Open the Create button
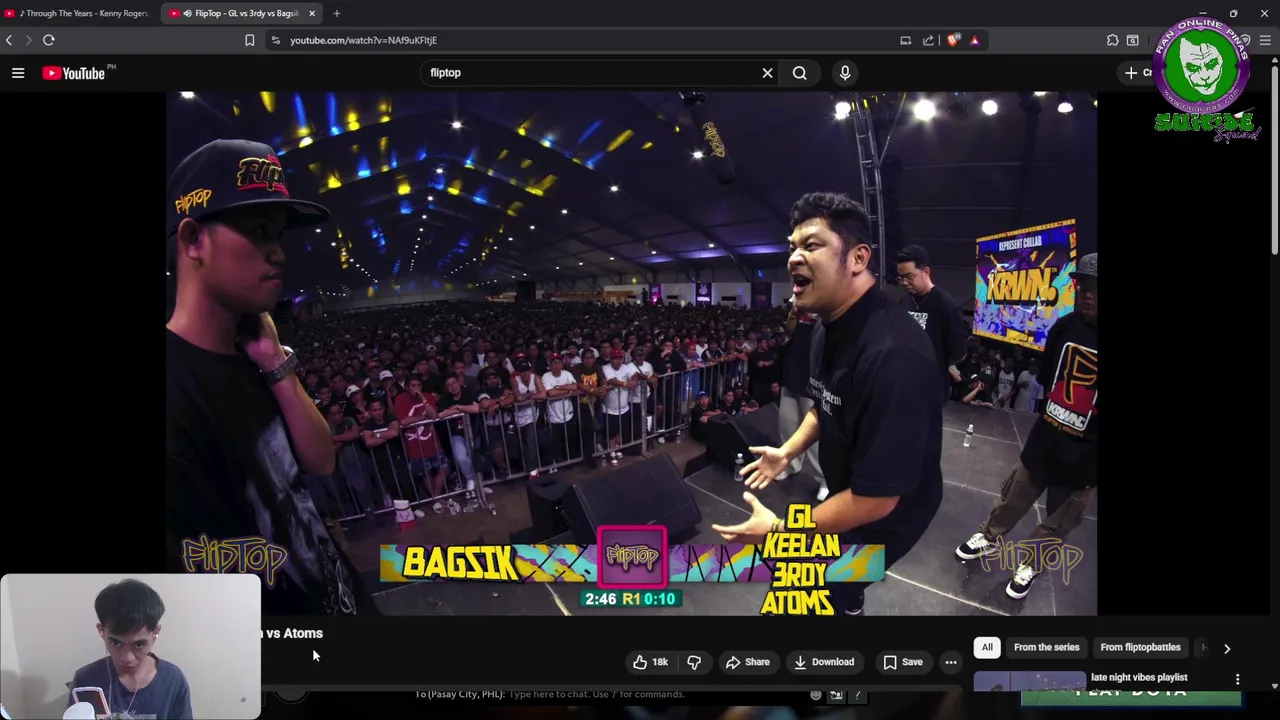The height and width of the screenshot is (720, 1280). (x=1138, y=73)
